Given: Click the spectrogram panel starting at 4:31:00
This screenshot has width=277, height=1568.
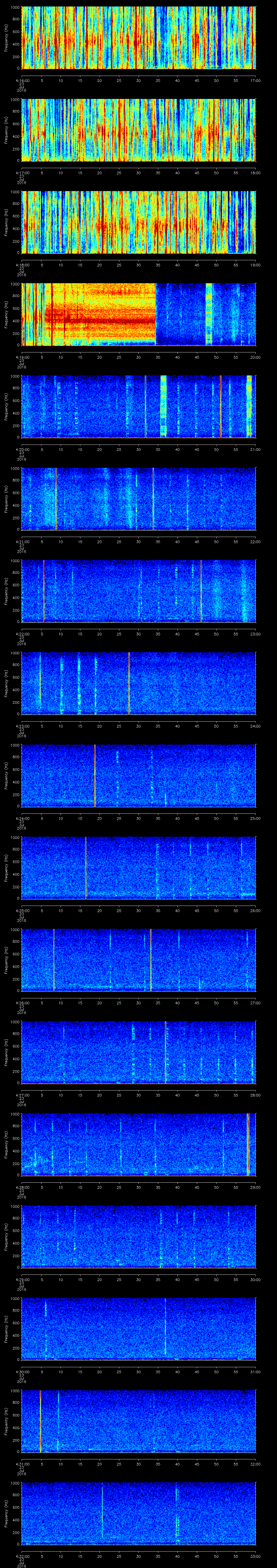Looking at the screenshot, I should point(139,1421).
